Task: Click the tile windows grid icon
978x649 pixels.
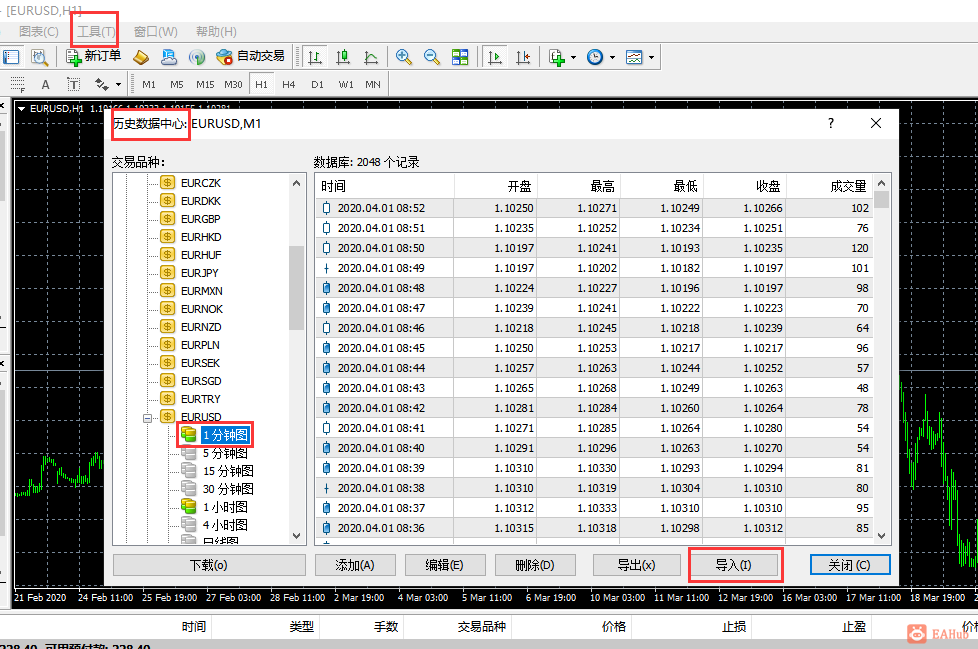Action: tap(460, 57)
